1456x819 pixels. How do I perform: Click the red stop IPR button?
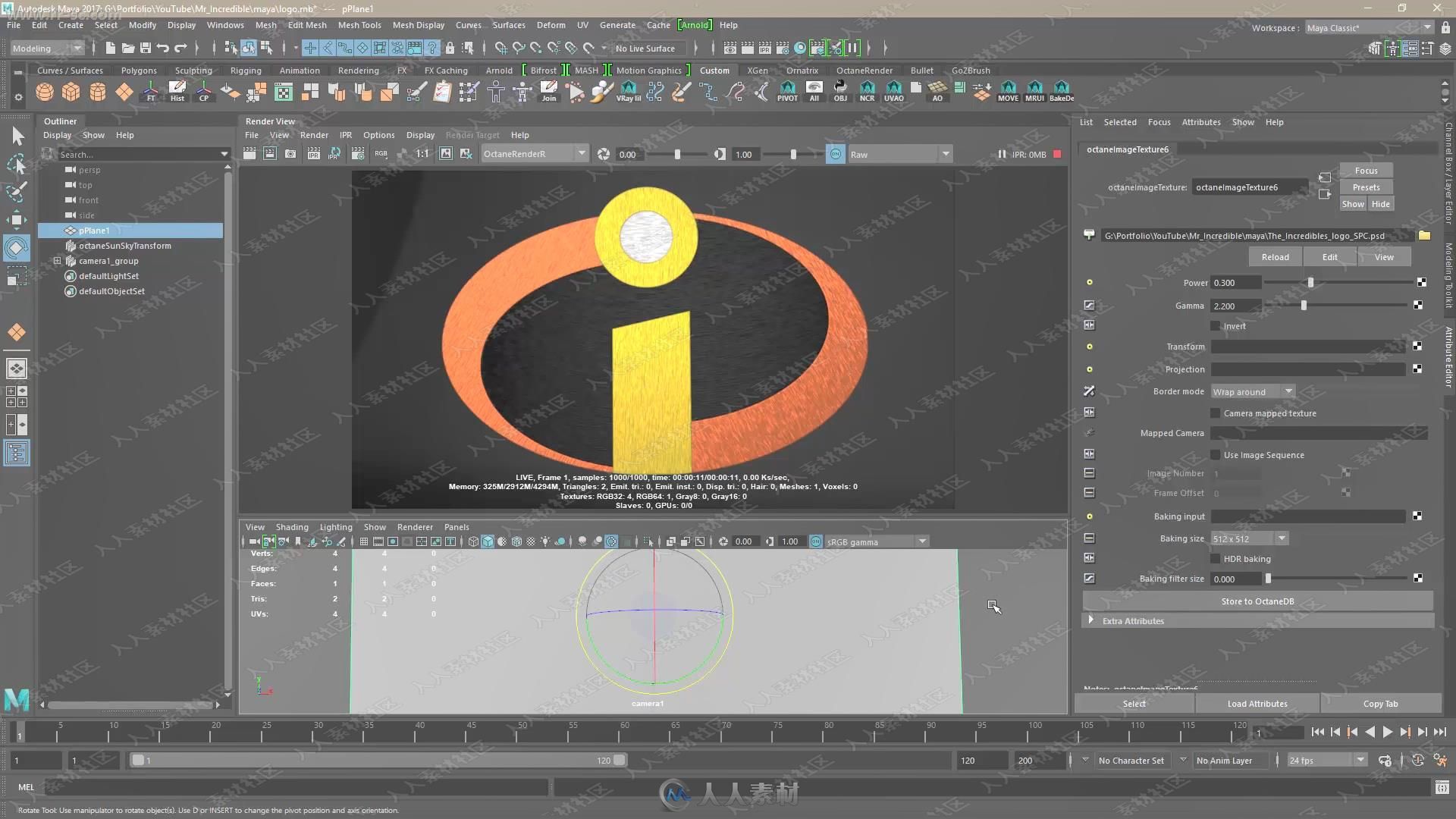1057,154
